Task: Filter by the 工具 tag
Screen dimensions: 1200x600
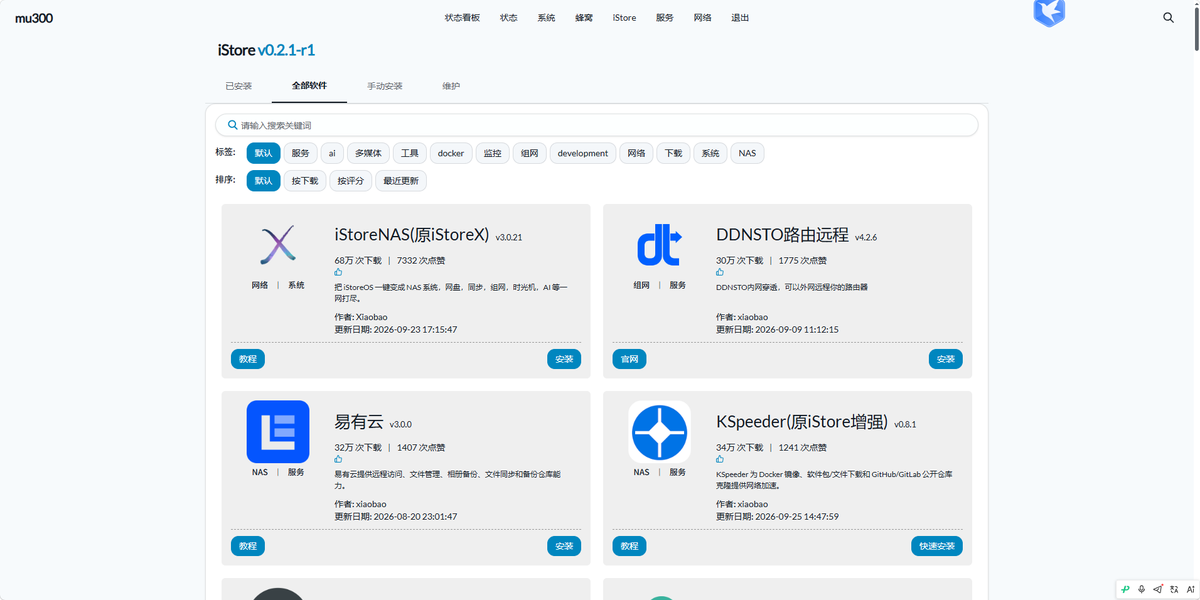Action: coord(410,153)
